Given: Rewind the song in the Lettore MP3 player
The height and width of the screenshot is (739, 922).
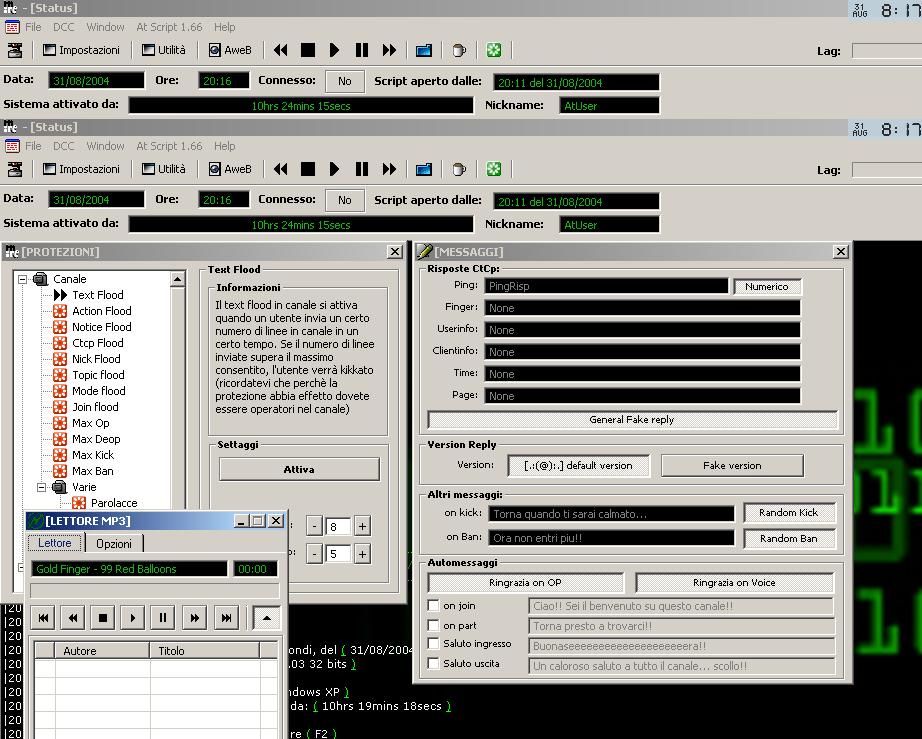Looking at the screenshot, I should click(73, 618).
